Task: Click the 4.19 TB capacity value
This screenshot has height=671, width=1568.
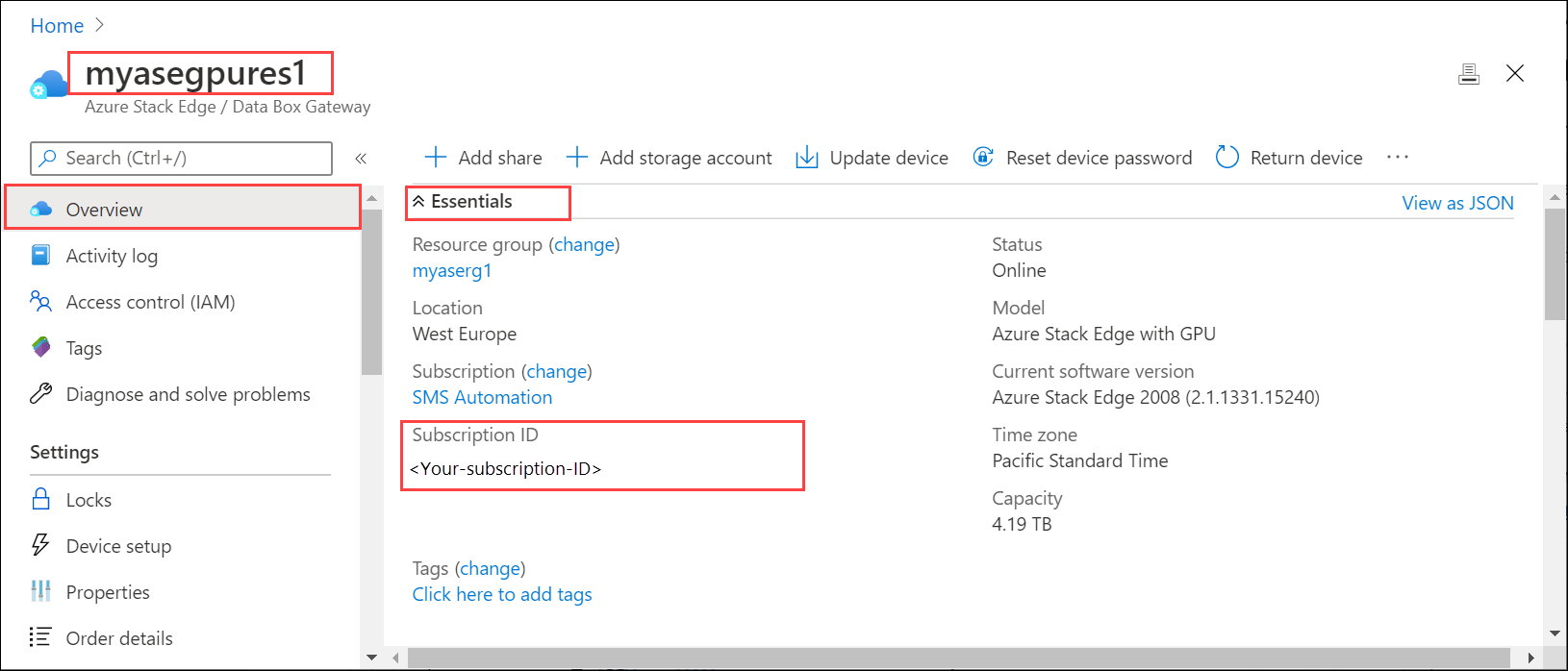Action: (1022, 524)
